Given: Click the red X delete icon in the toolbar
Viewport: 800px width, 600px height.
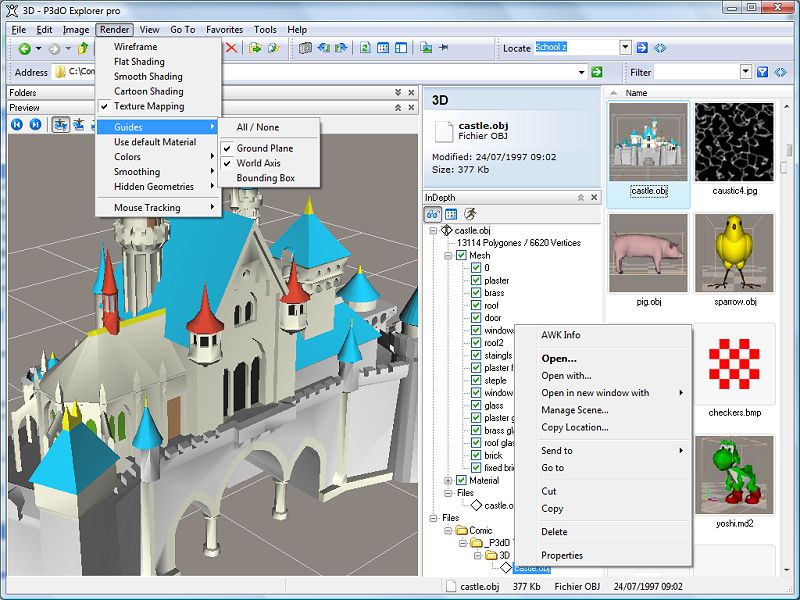Looking at the screenshot, I should click(231, 48).
